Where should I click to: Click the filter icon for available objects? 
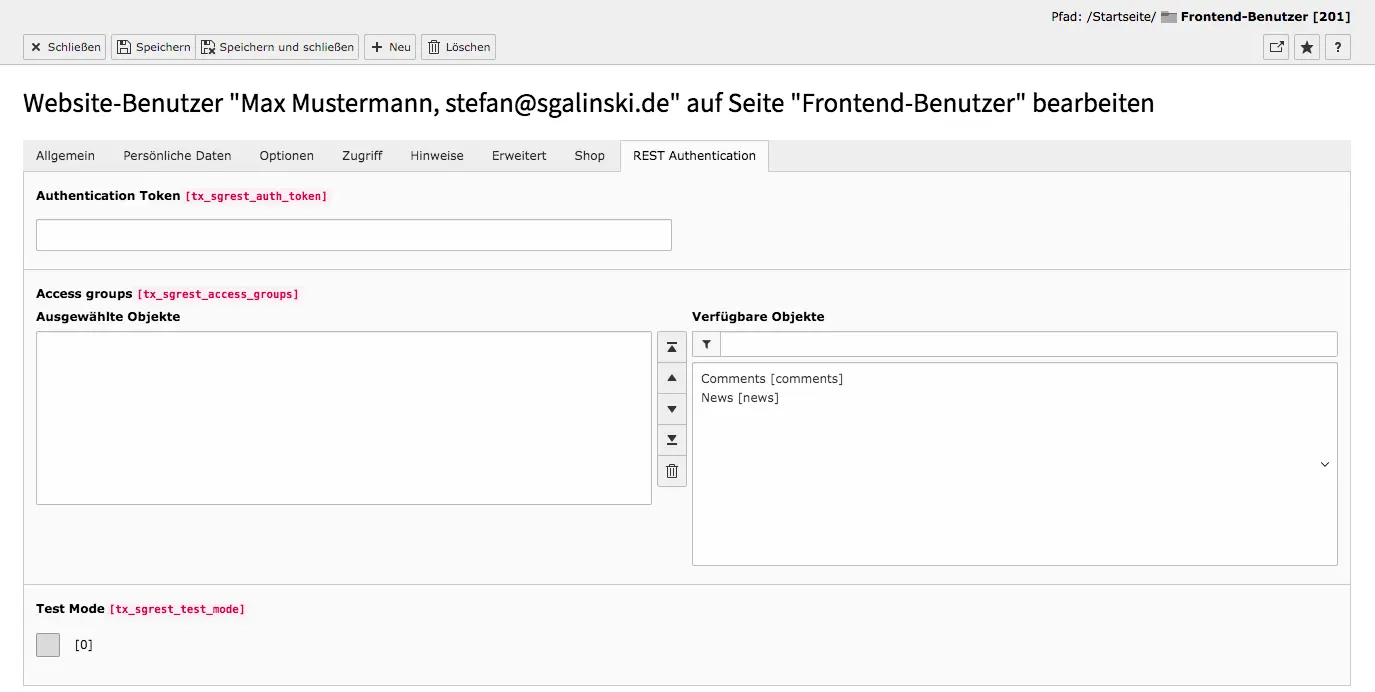(706, 344)
